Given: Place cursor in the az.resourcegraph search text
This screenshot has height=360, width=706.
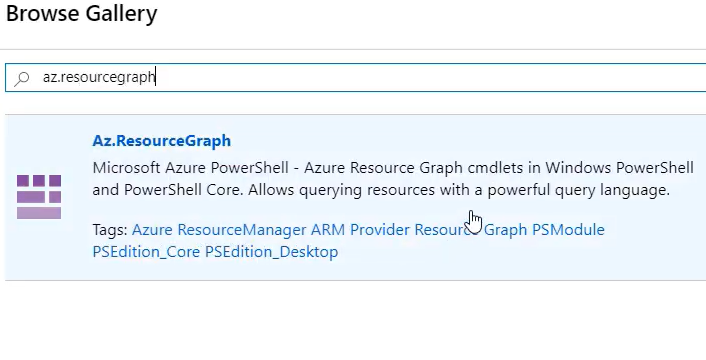Looking at the screenshot, I should tap(99, 77).
